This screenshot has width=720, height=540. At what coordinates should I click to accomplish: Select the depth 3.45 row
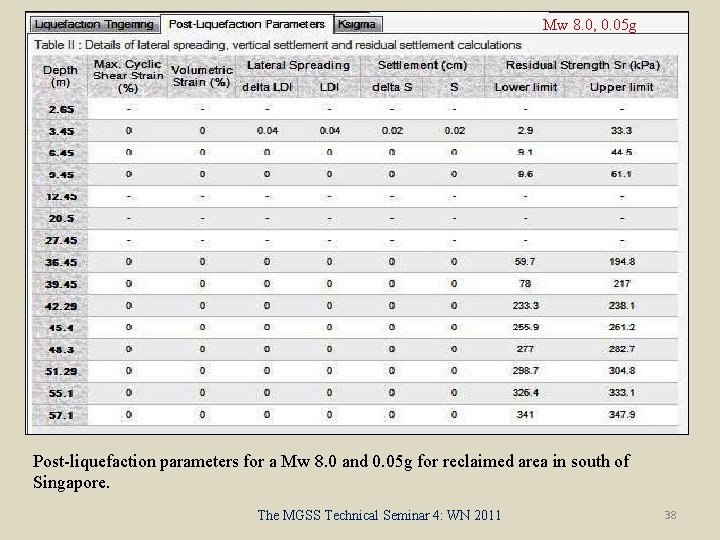click(x=355, y=131)
